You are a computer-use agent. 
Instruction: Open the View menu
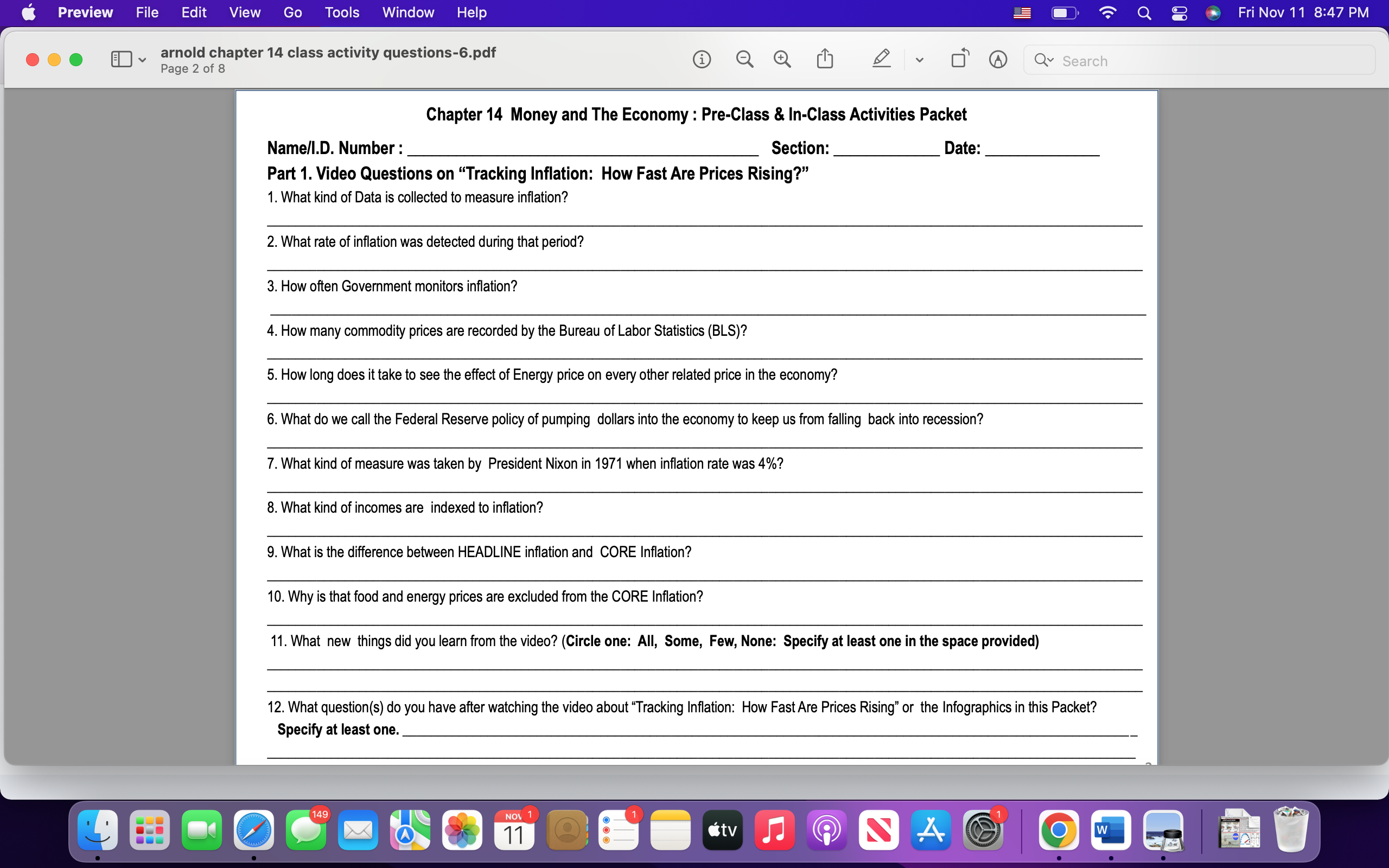coord(245,12)
